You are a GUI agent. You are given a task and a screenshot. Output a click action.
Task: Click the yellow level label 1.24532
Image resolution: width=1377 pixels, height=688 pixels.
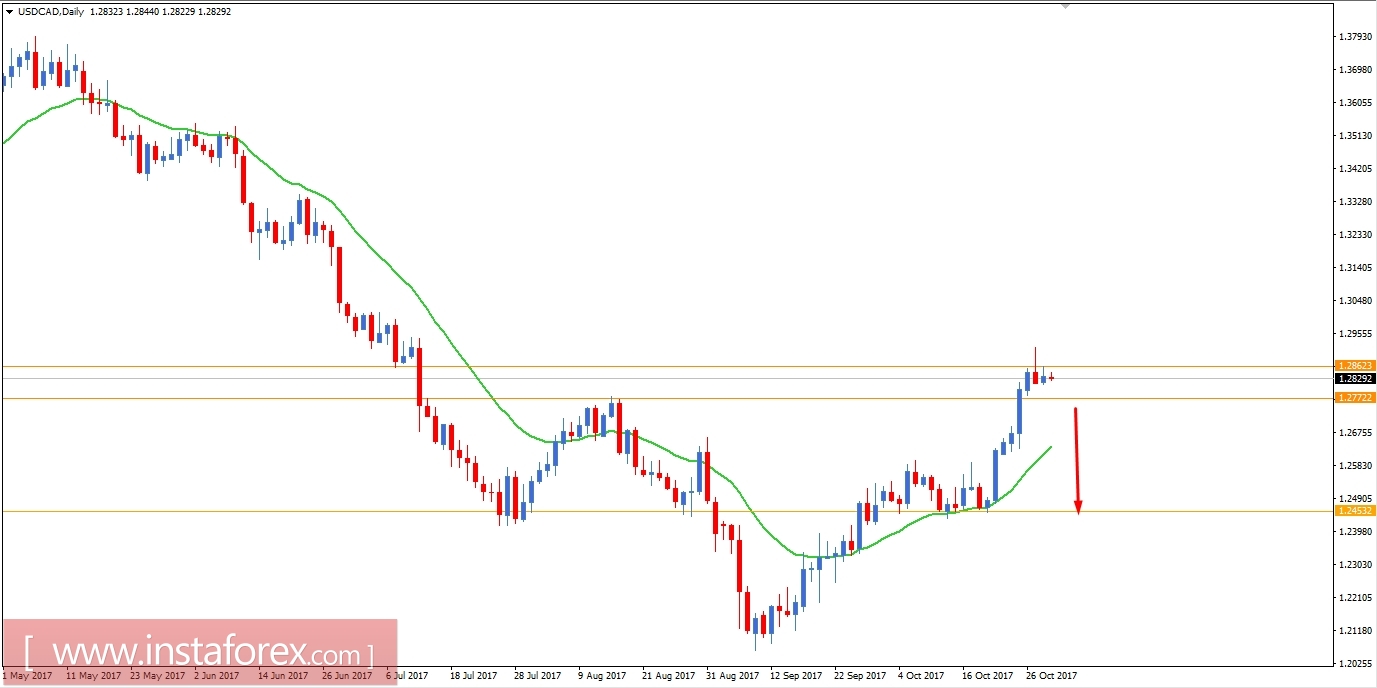1358,510
